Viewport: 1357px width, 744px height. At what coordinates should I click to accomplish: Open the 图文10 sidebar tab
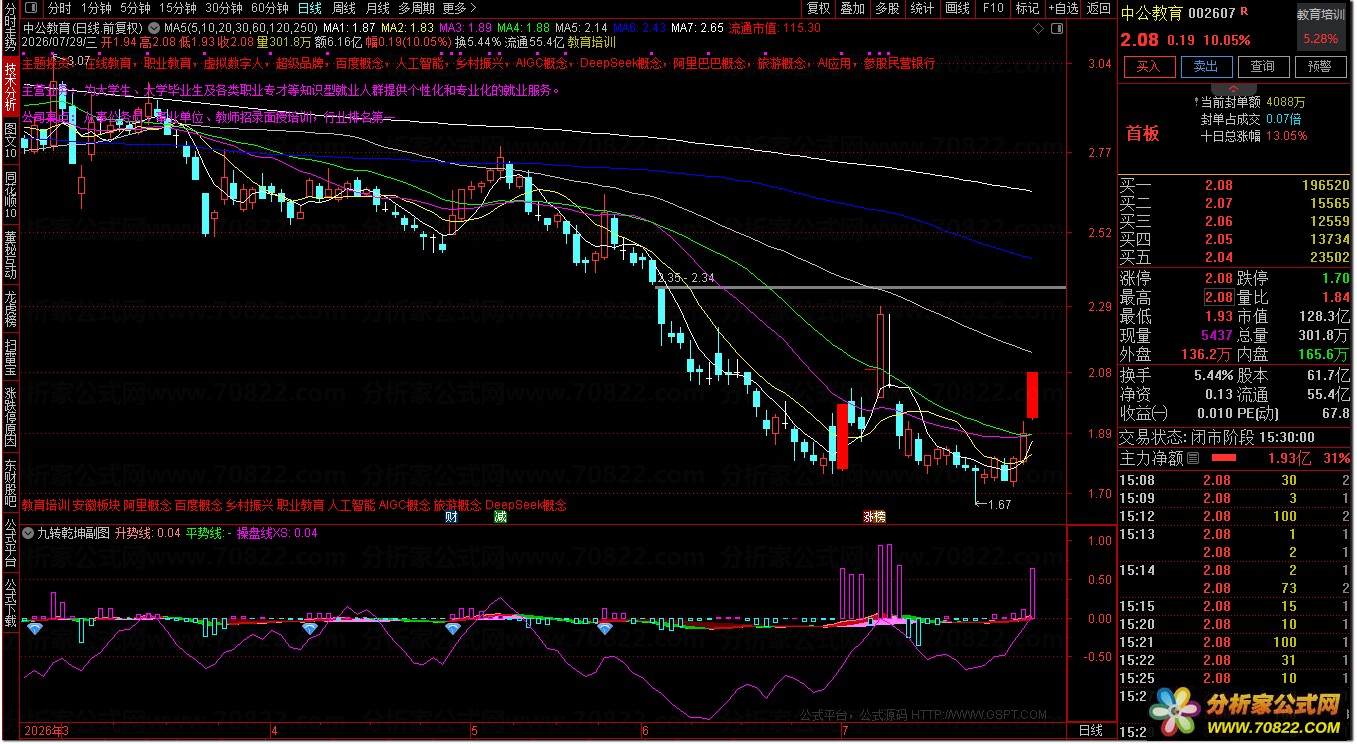click(10, 143)
